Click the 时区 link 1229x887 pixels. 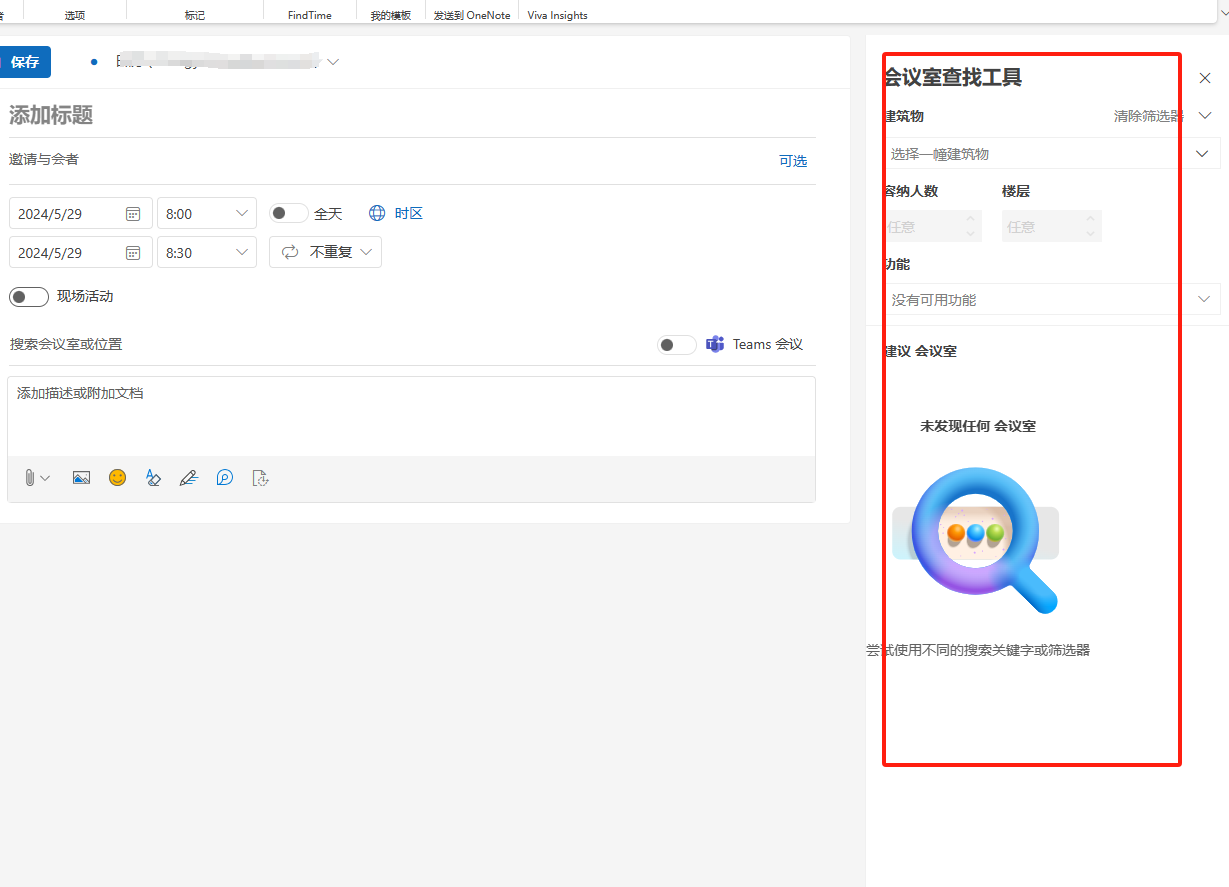(409, 213)
